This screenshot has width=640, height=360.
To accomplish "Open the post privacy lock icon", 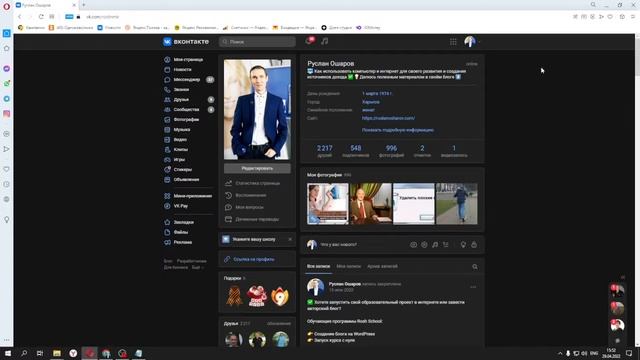I will click(474, 244).
